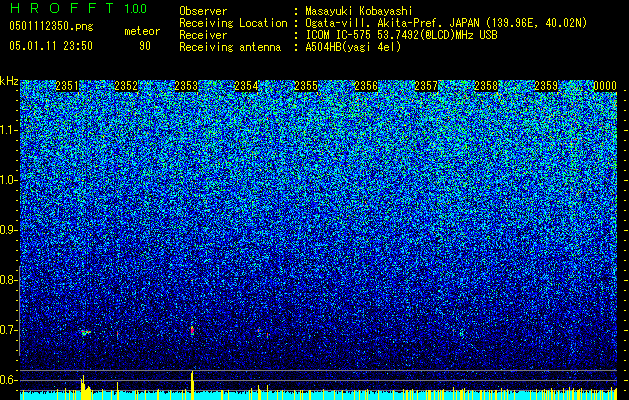The width and height of the screenshot is (629, 400).
Task: Click the version number 1.0.0
Action: [x=136, y=9]
